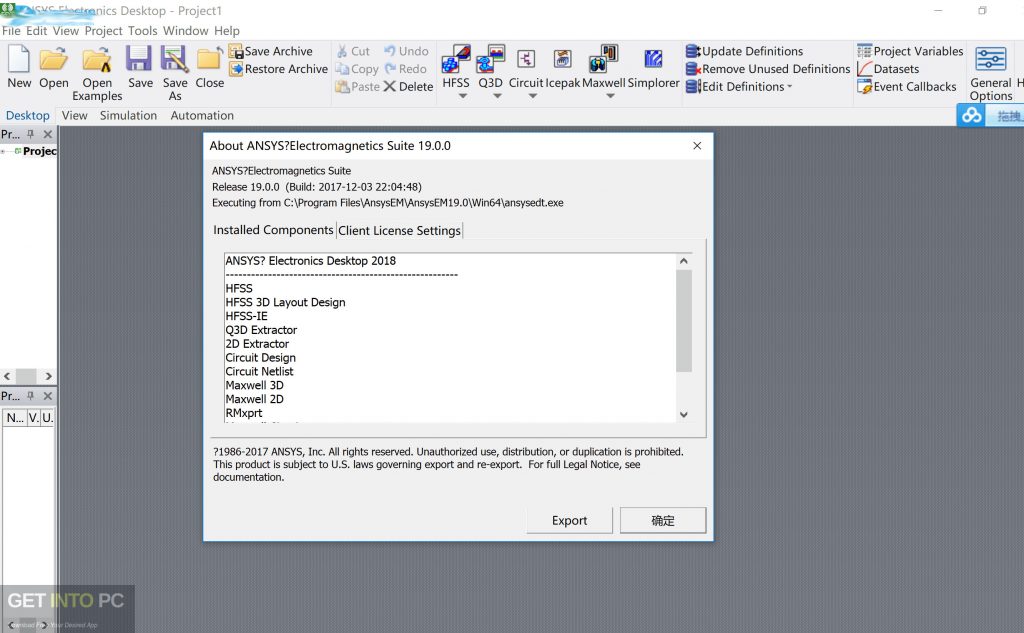Expand the Maxwell dropdown arrow
Screen dimensions: 1024x633
click(611, 96)
